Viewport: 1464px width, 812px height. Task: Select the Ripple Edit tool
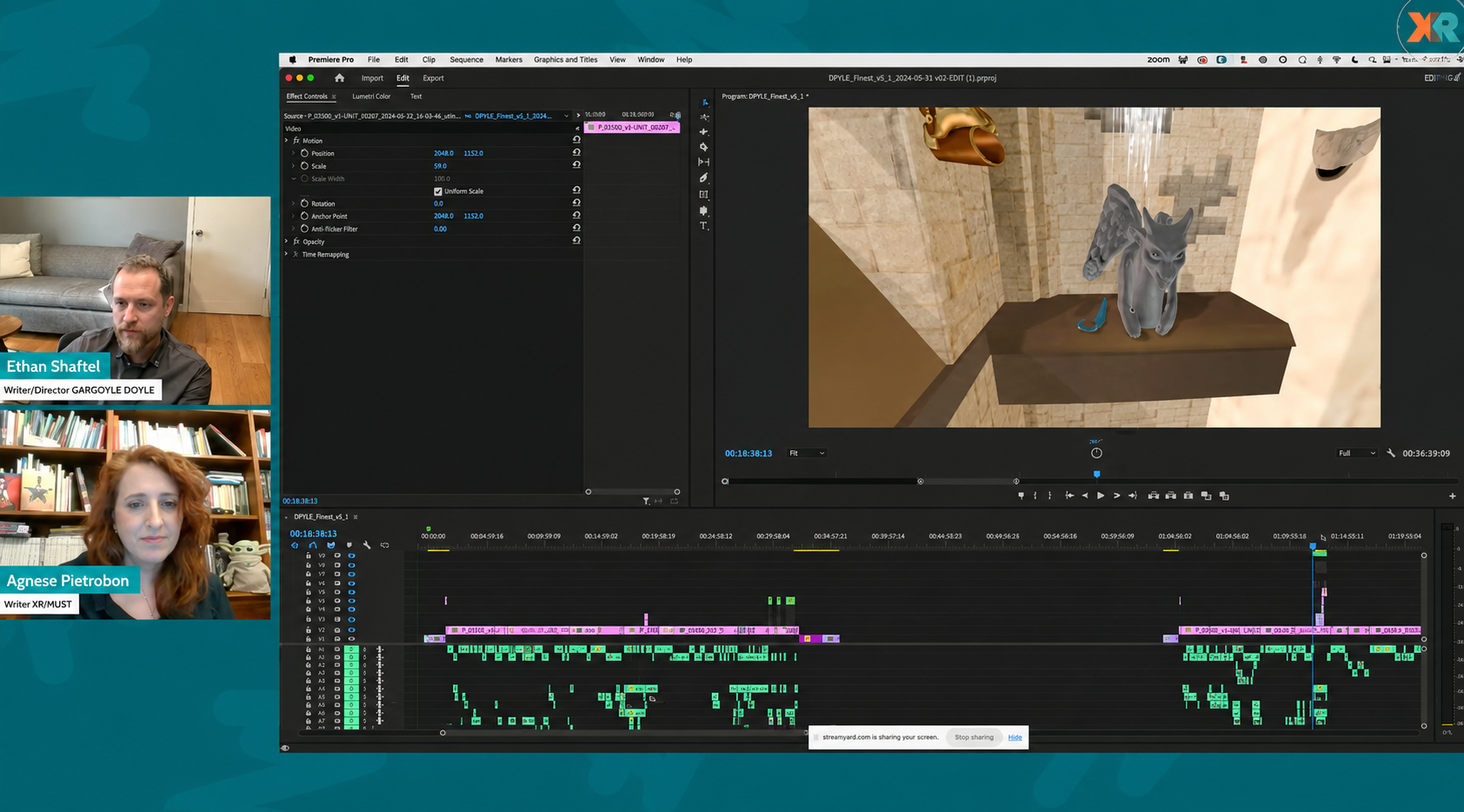704,132
